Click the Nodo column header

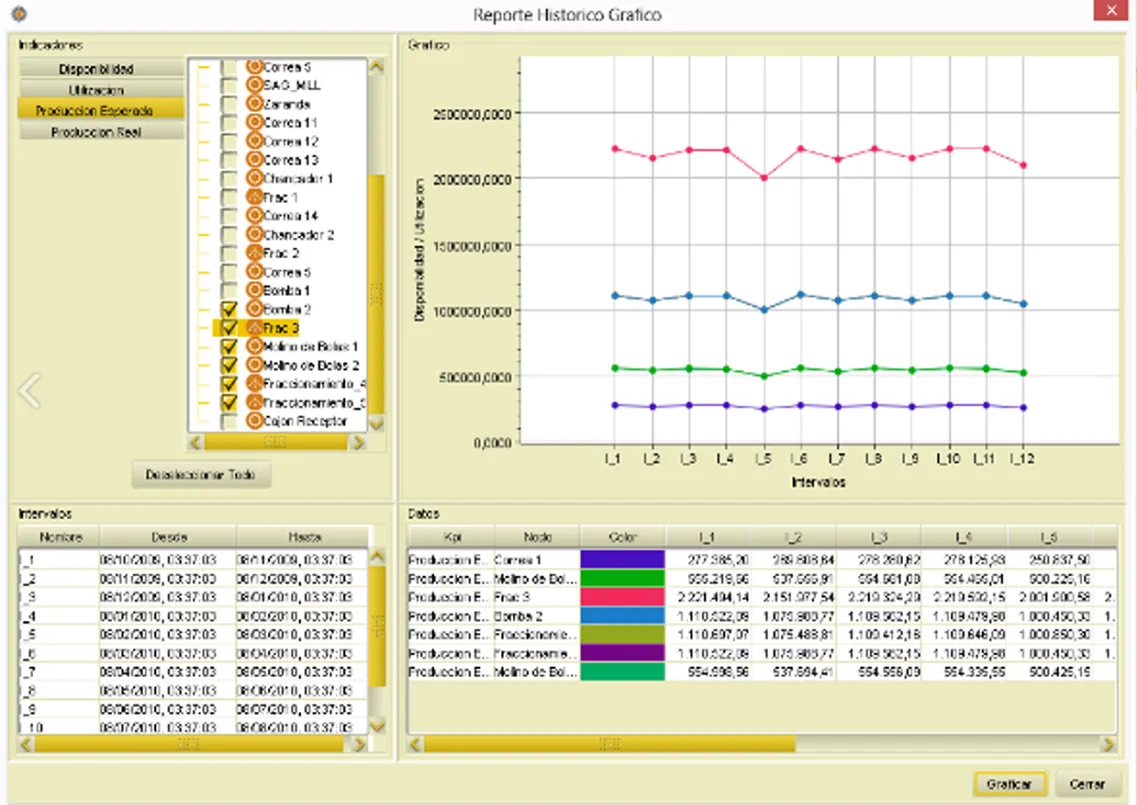[537, 537]
